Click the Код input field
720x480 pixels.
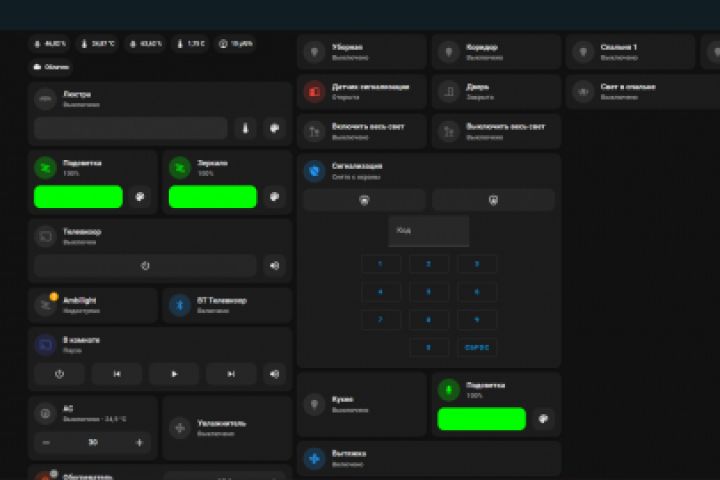tap(428, 231)
